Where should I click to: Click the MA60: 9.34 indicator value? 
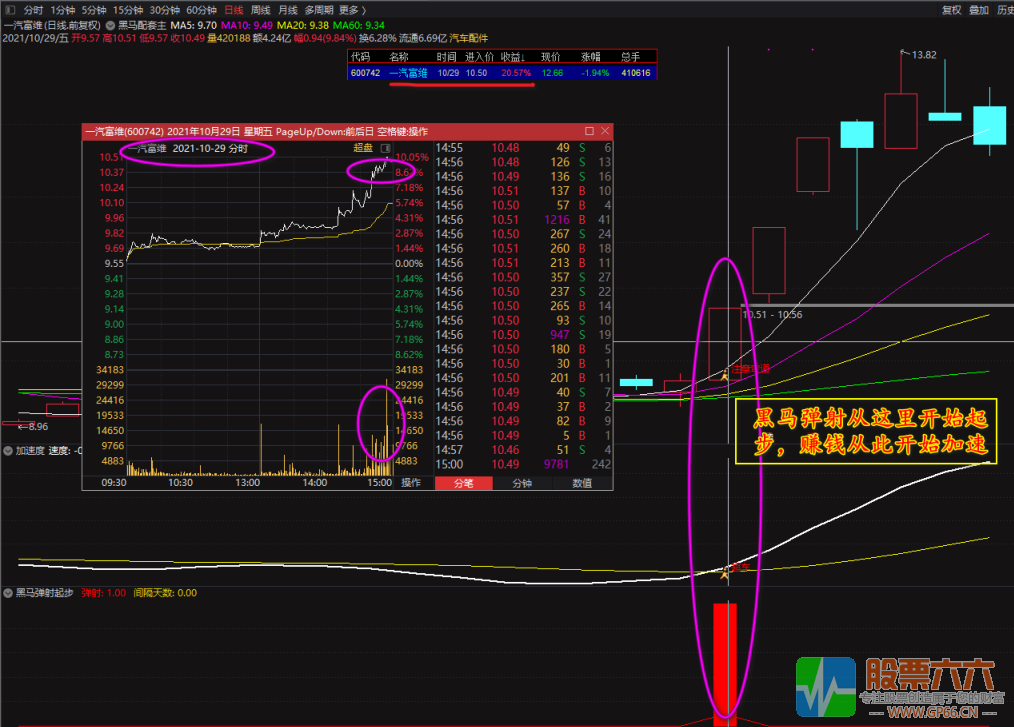(x=359, y=25)
